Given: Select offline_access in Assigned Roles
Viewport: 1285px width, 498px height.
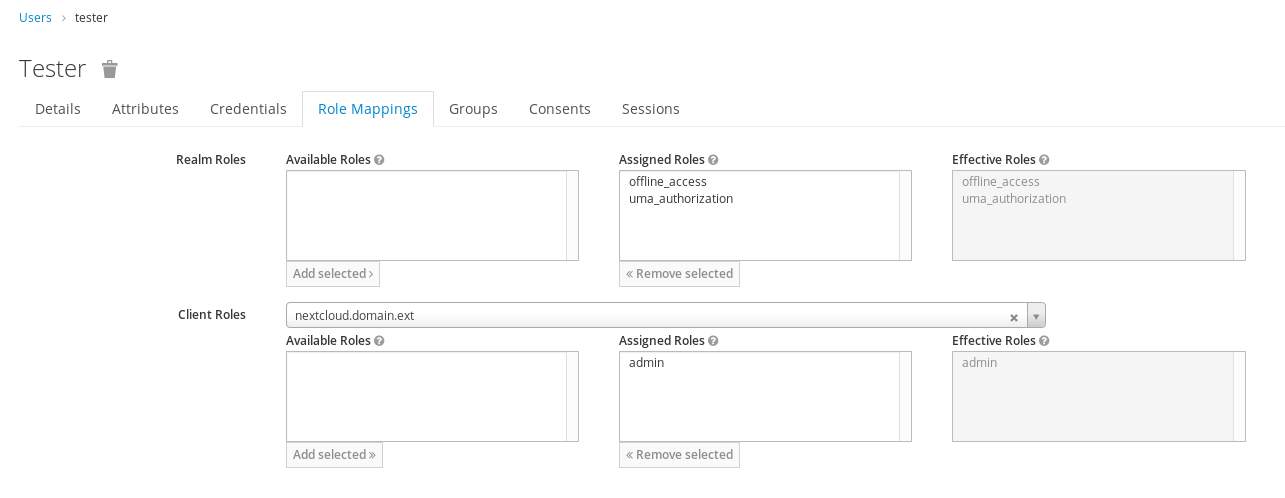Looking at the screenshot, I should 668,182.
